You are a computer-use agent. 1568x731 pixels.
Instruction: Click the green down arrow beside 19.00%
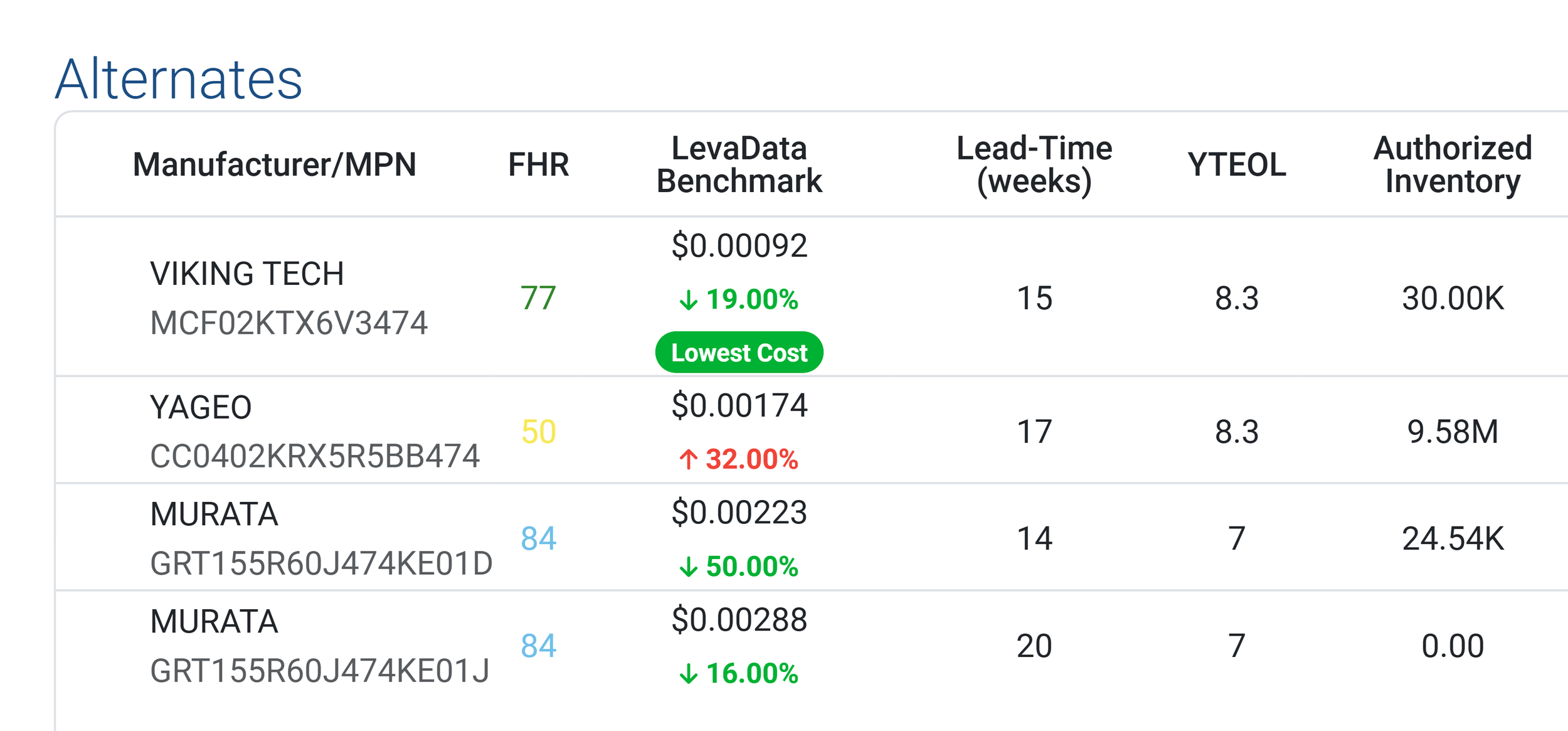(688, 300)
